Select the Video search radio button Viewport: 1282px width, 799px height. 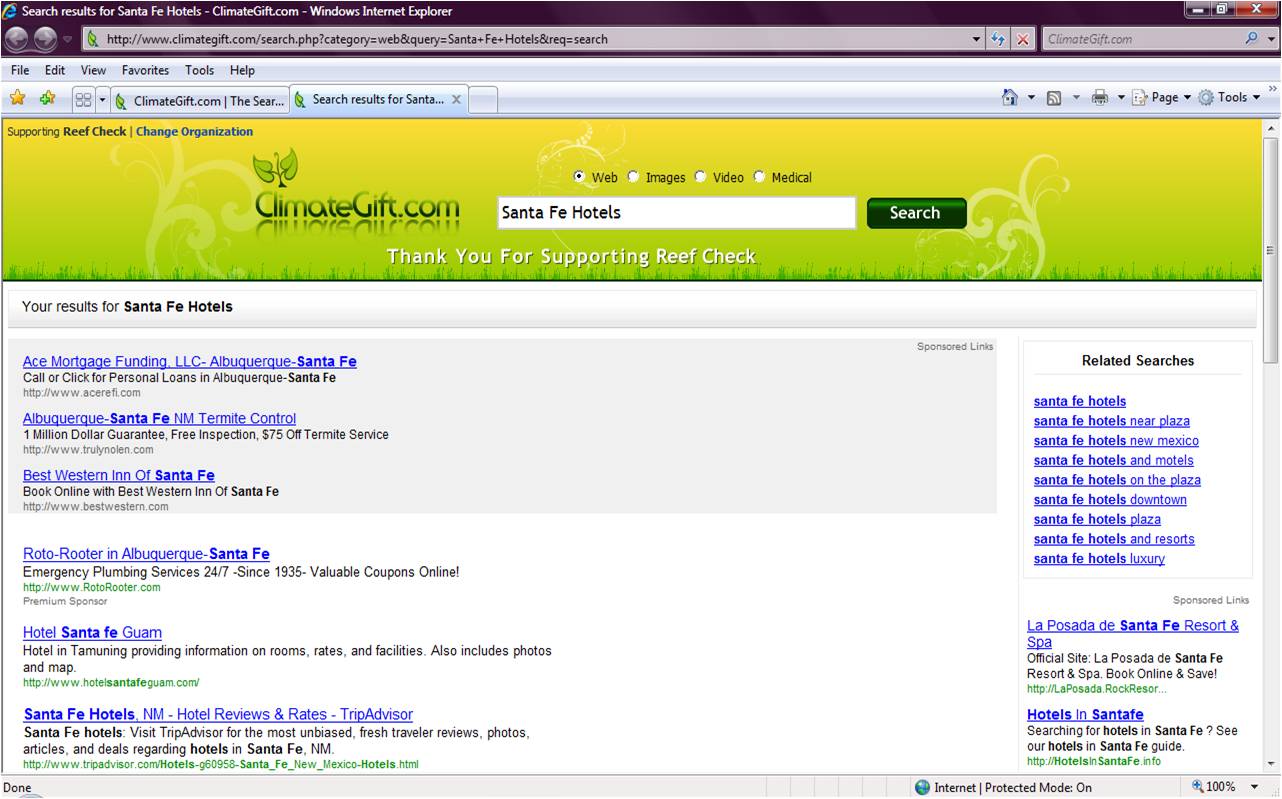700,177
